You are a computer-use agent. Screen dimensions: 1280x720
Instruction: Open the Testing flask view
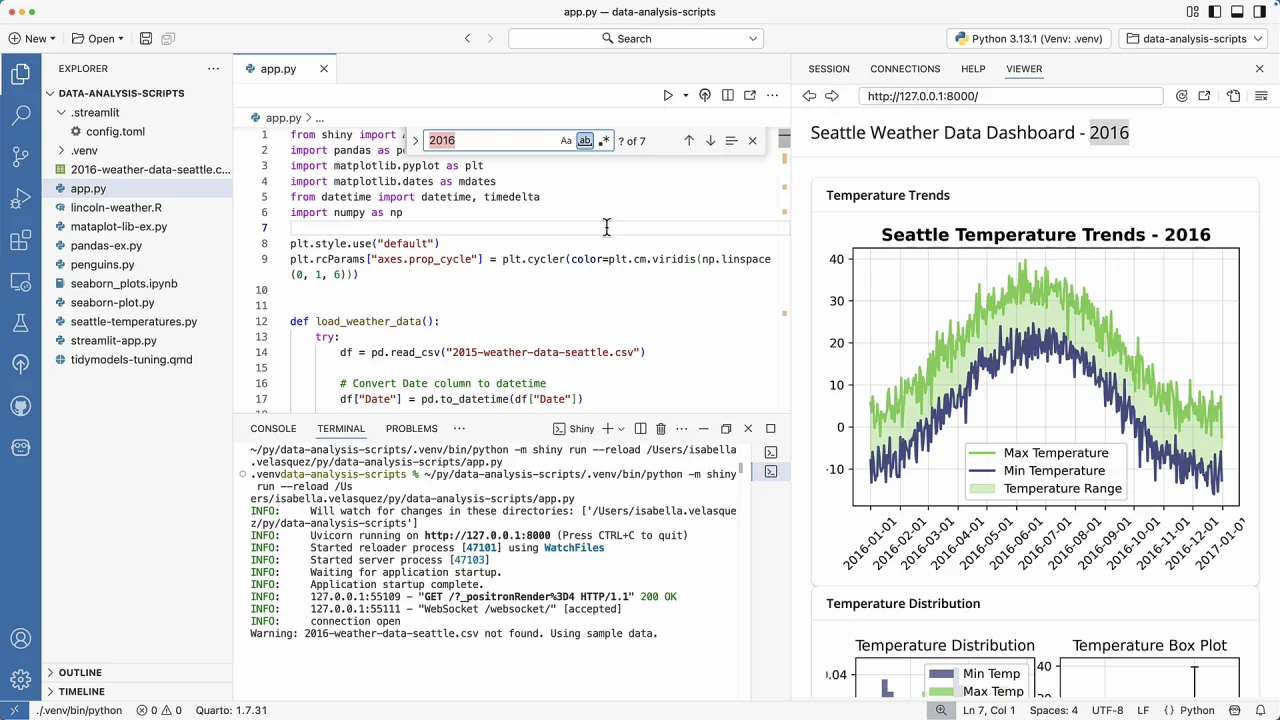(21, 323)
